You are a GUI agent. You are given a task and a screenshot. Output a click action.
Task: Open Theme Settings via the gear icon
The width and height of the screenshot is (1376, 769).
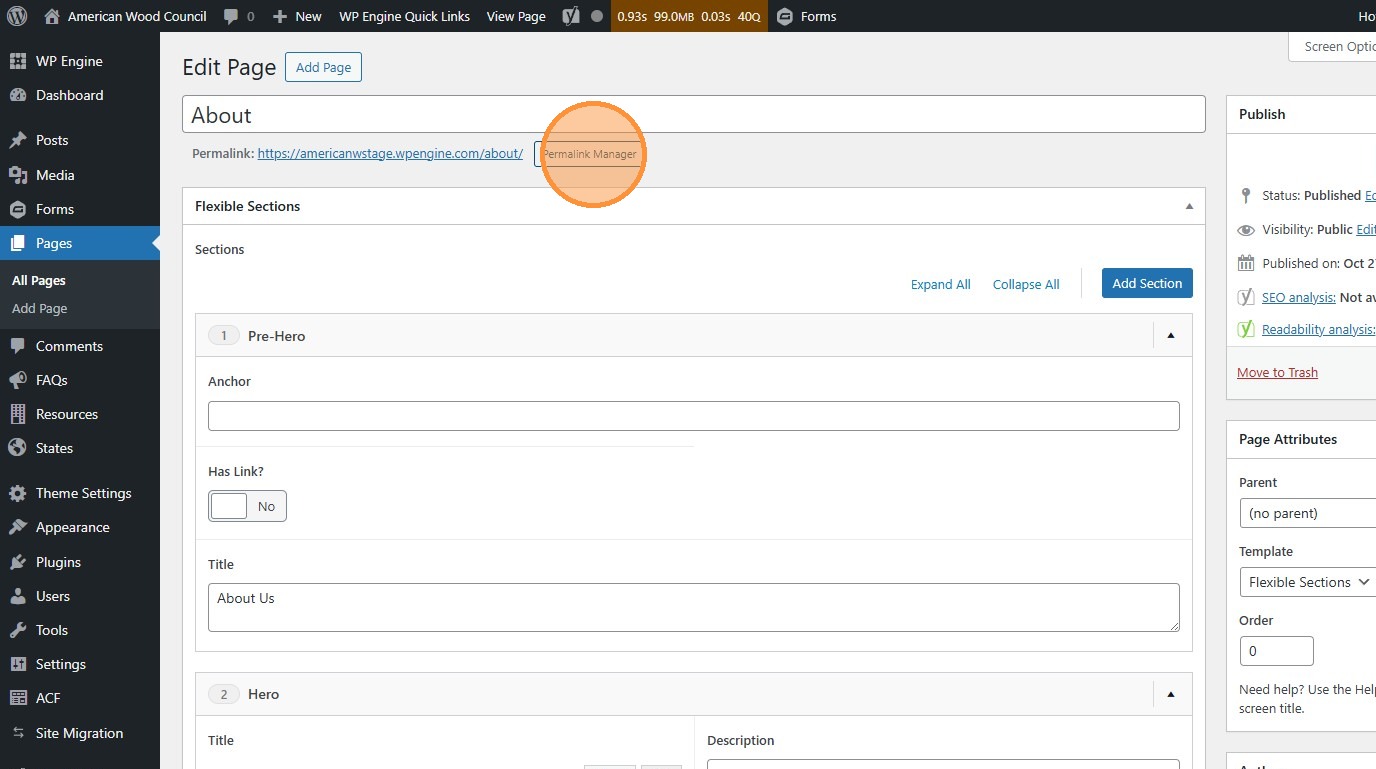pyautogui.click(x=17, y=493)
